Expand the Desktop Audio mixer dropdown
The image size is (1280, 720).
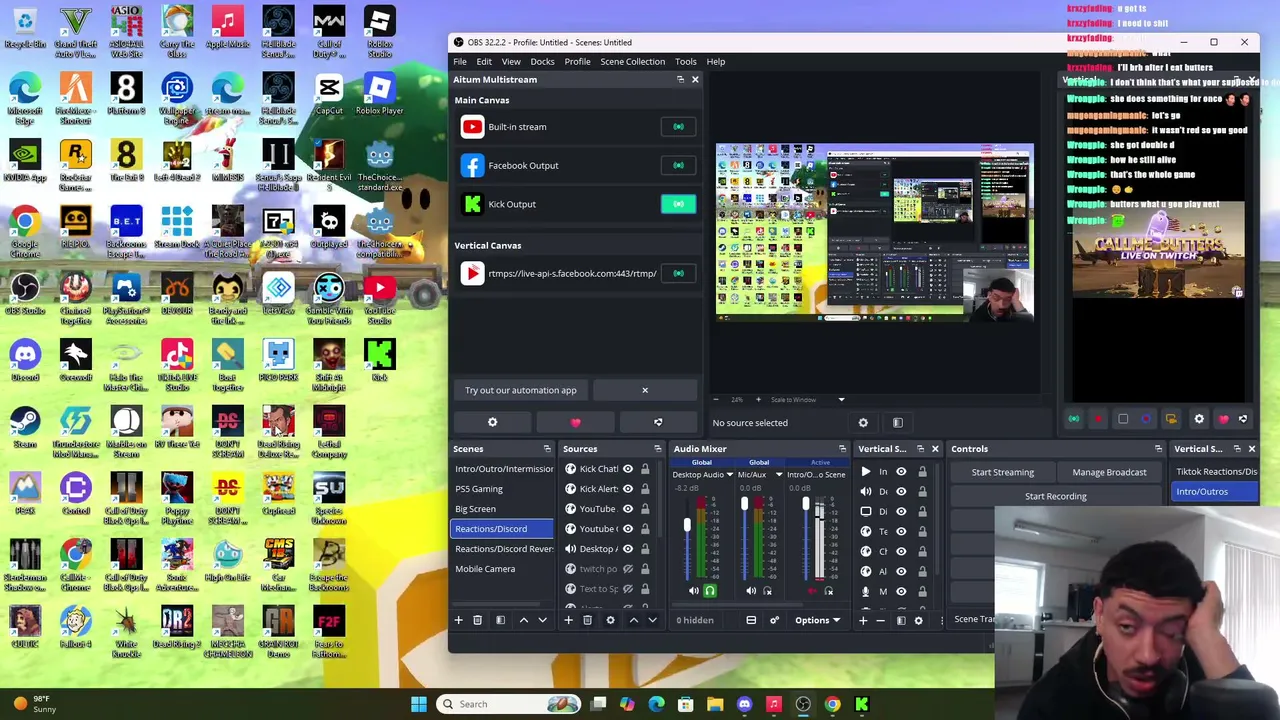click(x=730, y=475)
